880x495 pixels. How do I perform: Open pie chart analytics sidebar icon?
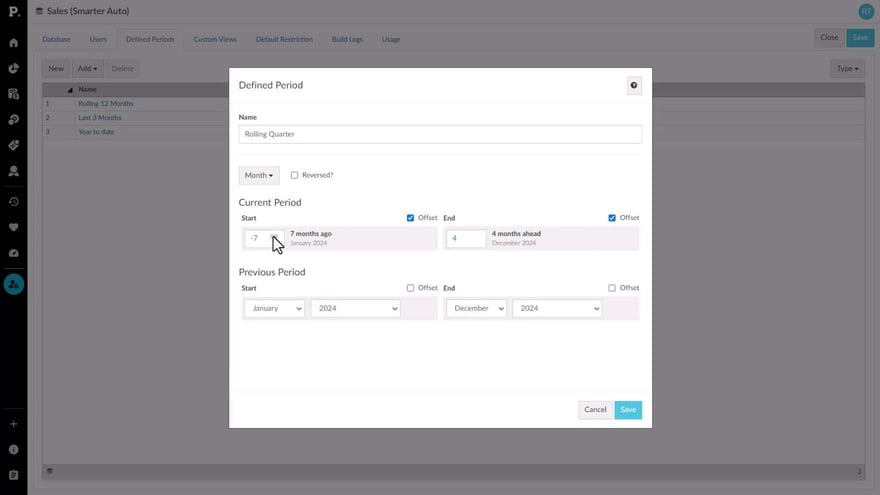tap(13, 68)
